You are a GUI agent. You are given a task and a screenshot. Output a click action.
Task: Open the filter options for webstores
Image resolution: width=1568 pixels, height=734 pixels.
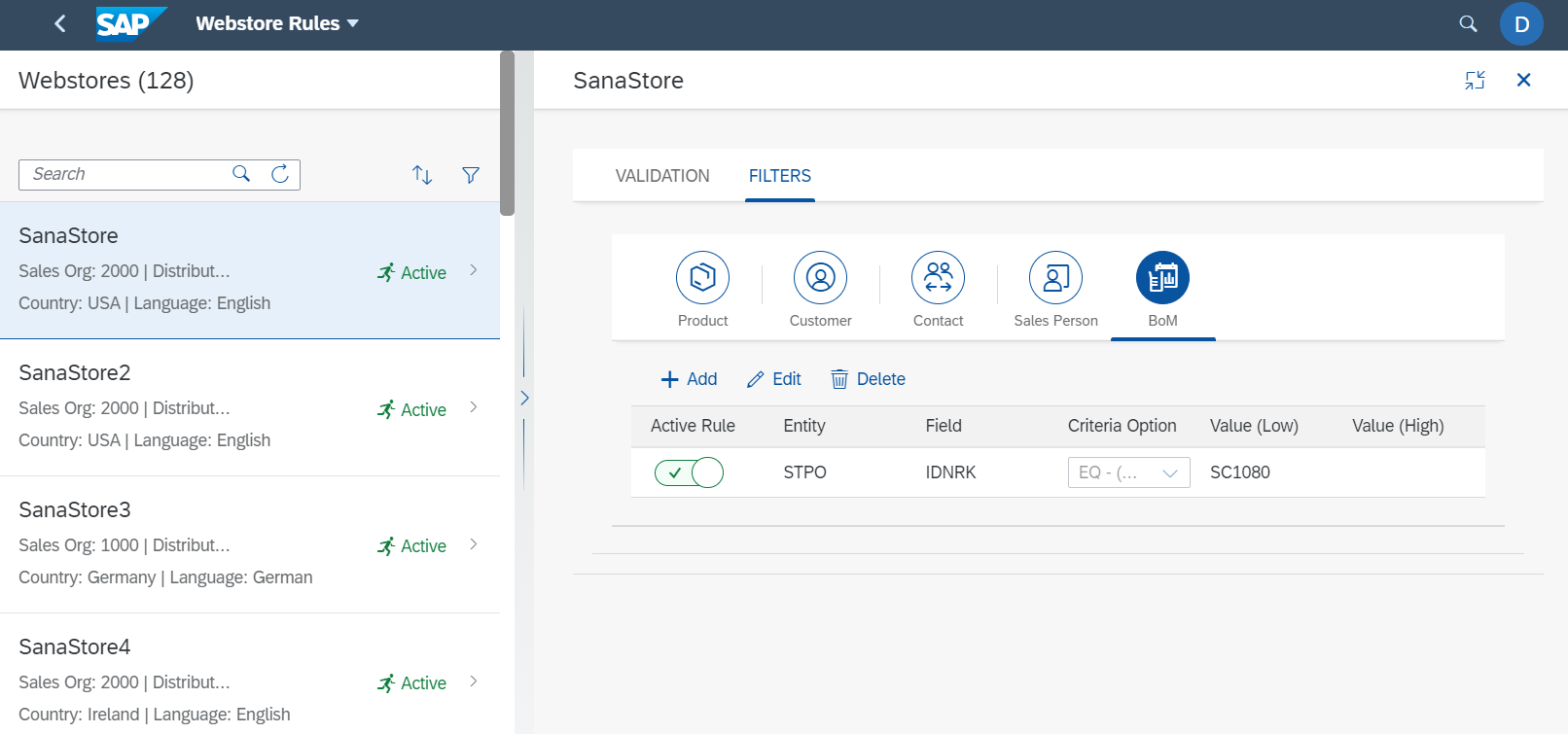pos(471,175)
